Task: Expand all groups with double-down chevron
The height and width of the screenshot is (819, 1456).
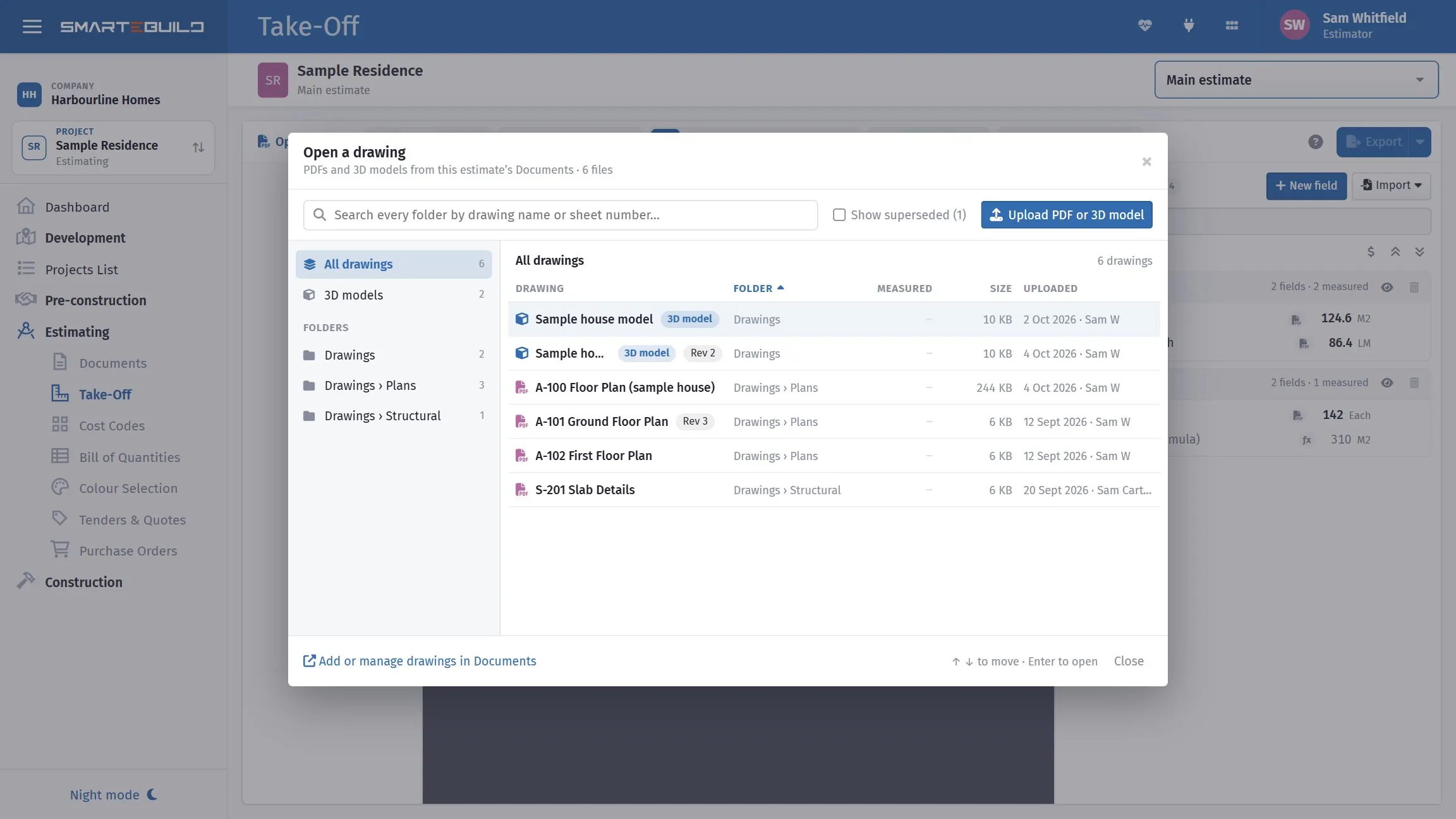Action: (1419, 252)
